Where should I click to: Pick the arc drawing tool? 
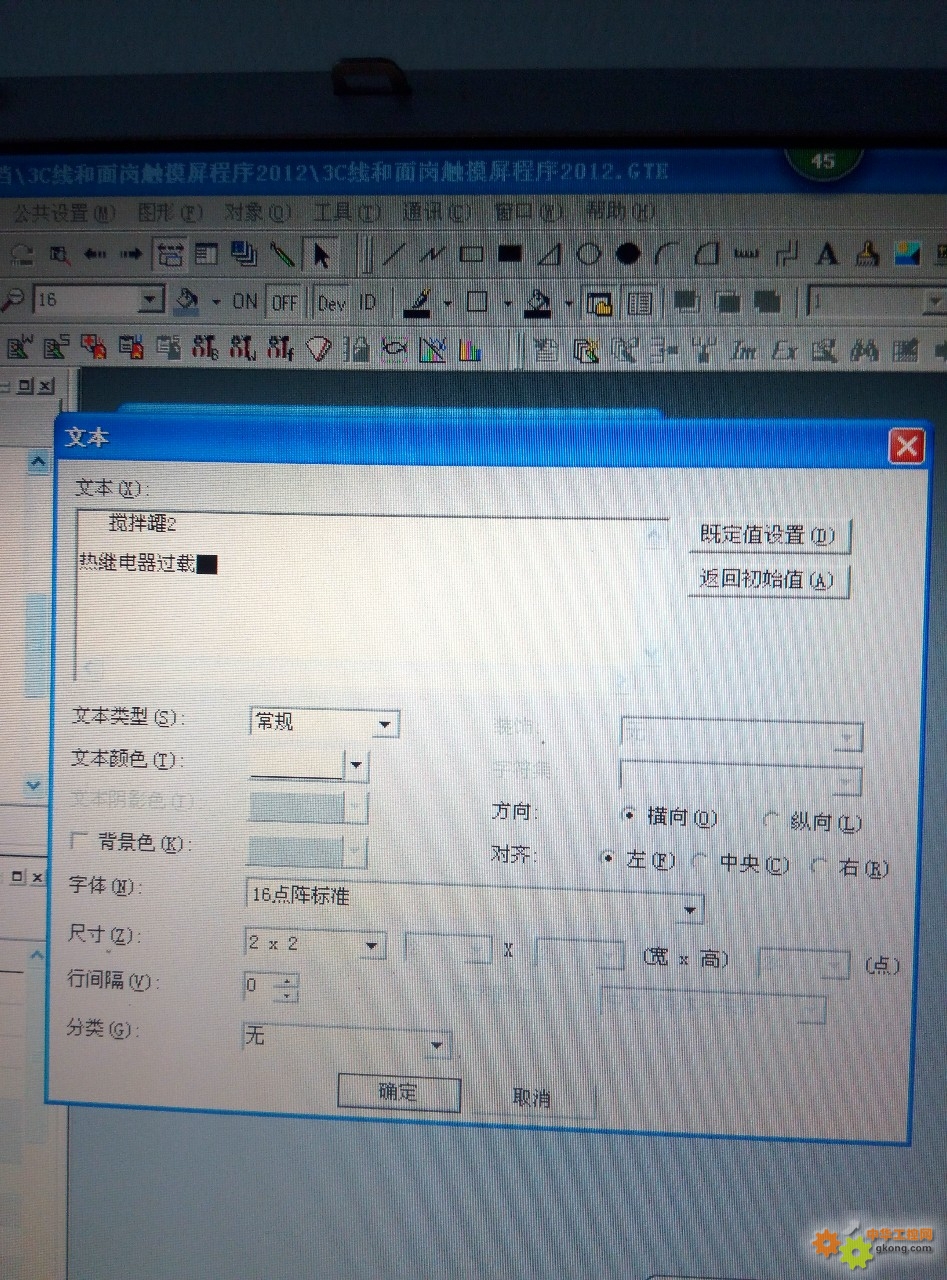pos(666,255)
